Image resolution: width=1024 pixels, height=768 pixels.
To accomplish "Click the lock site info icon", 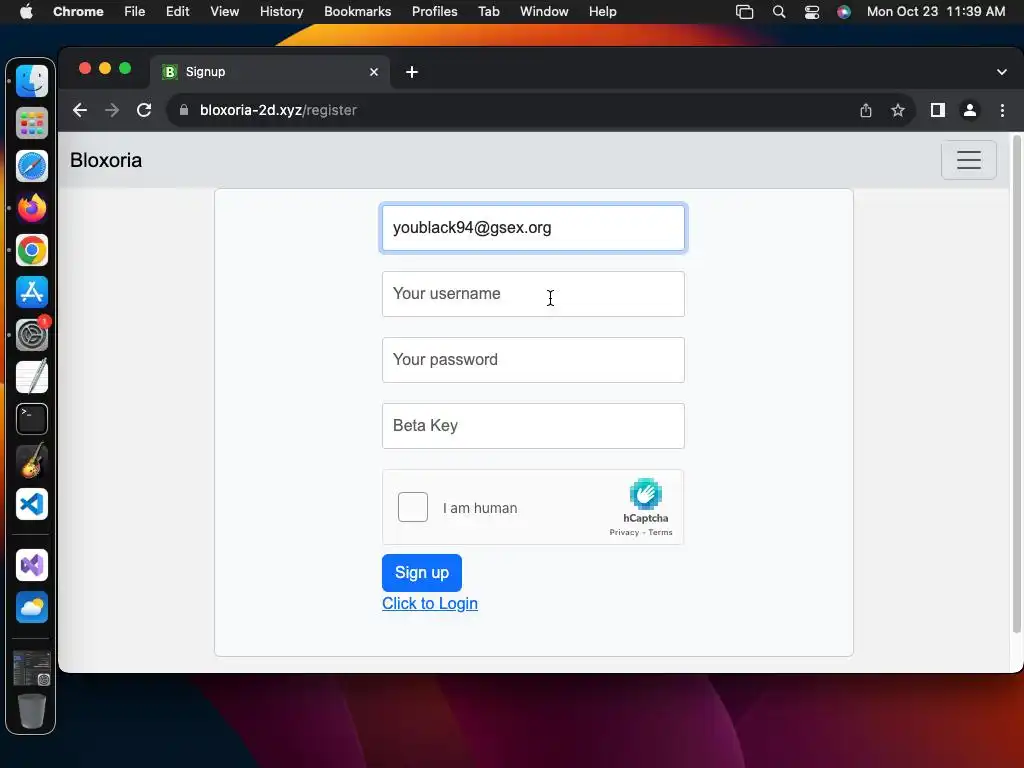I will (x=184, y=110).
